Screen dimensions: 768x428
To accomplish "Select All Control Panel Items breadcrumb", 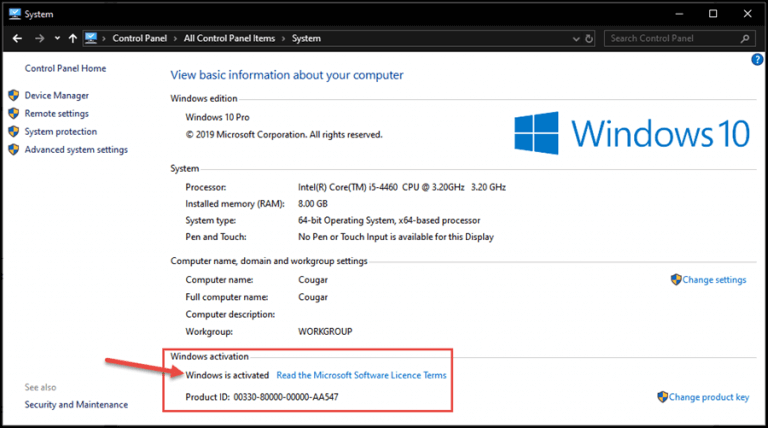I will pos(229,38).
